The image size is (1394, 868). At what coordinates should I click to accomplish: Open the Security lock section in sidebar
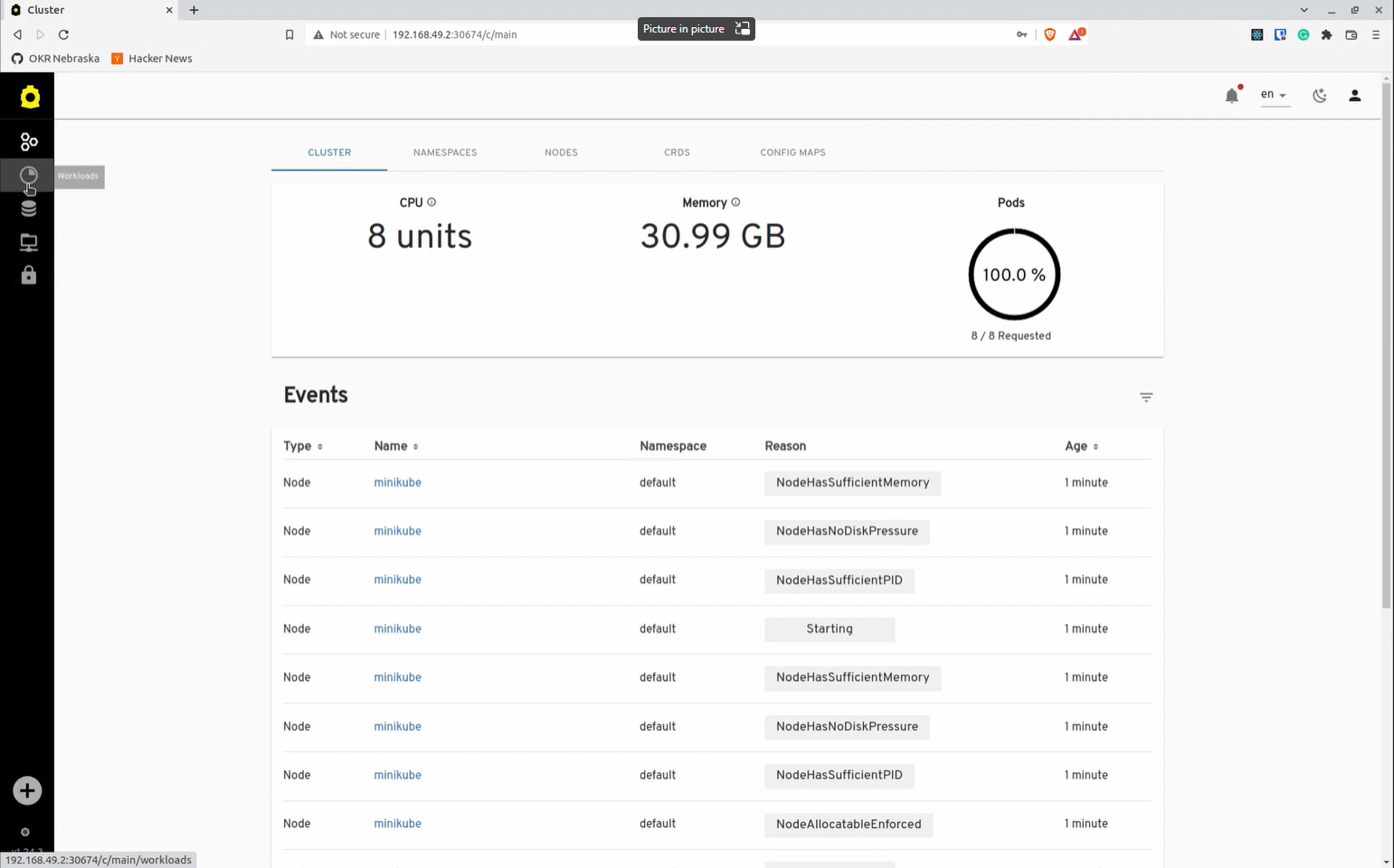pyautogui.click(x=28, y=275)
